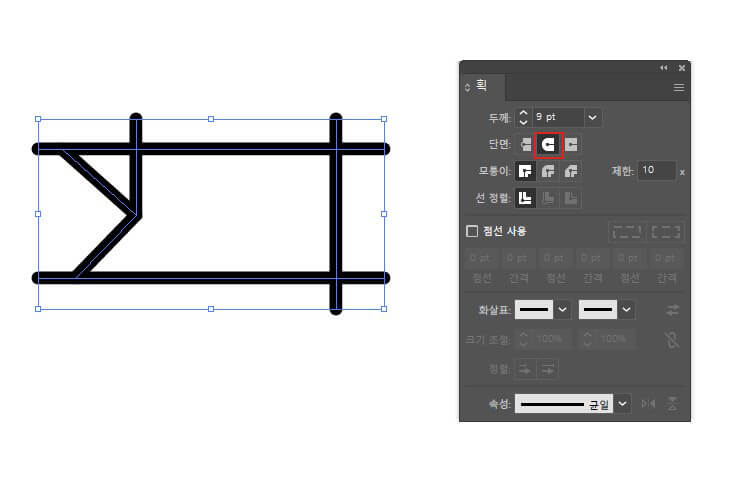The width and height of the screenshot is (737, 489).
Task: Enable the 점선 사용 checkbox
Action: click(472, 231)
